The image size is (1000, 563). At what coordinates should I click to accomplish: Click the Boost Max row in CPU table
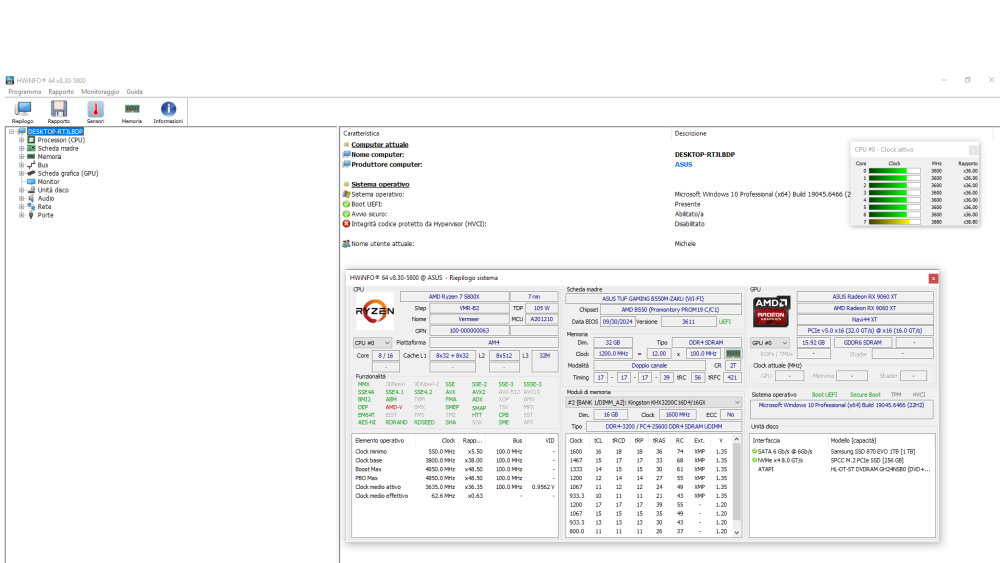[455, 469]
